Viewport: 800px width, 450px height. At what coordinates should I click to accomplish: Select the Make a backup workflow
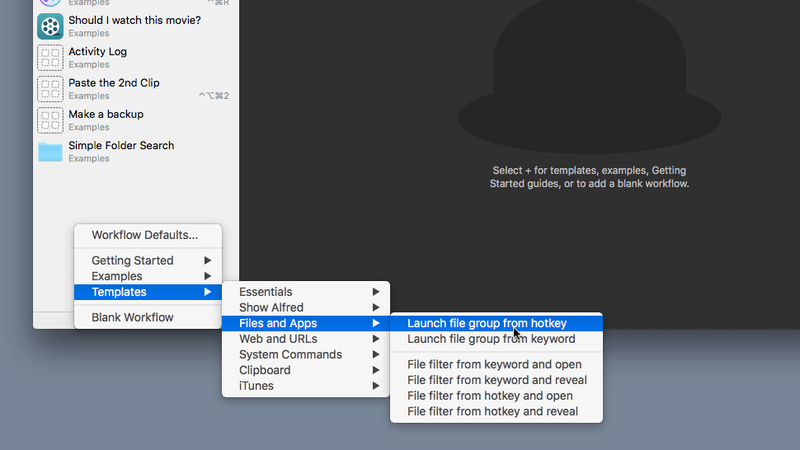pyautogui.click(x=136, y=120)
